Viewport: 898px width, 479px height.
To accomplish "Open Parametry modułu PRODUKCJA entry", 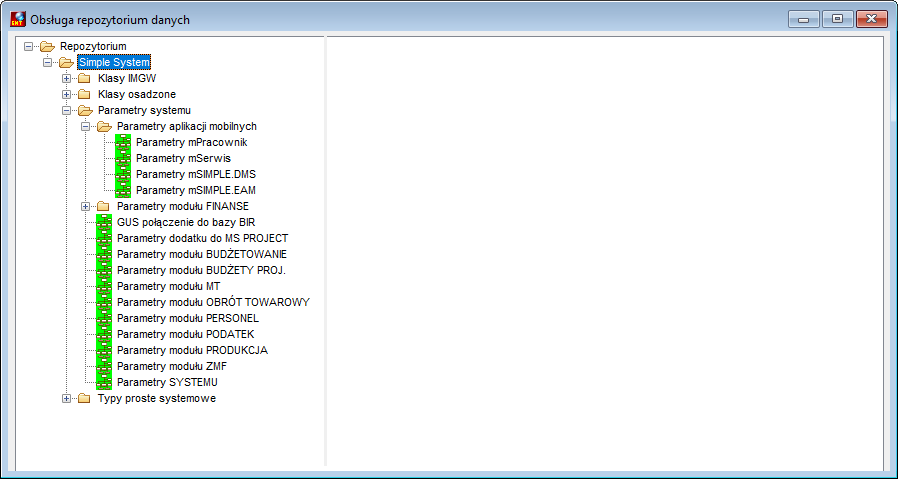I will 192,351.
